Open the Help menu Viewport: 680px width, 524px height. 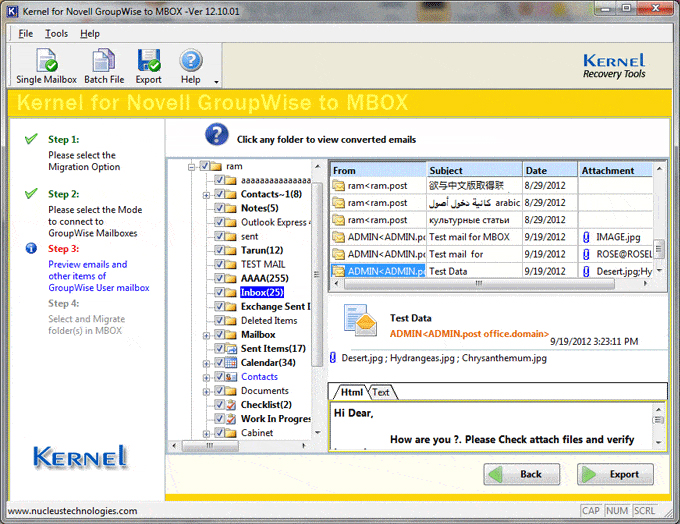tap(90, 33)
